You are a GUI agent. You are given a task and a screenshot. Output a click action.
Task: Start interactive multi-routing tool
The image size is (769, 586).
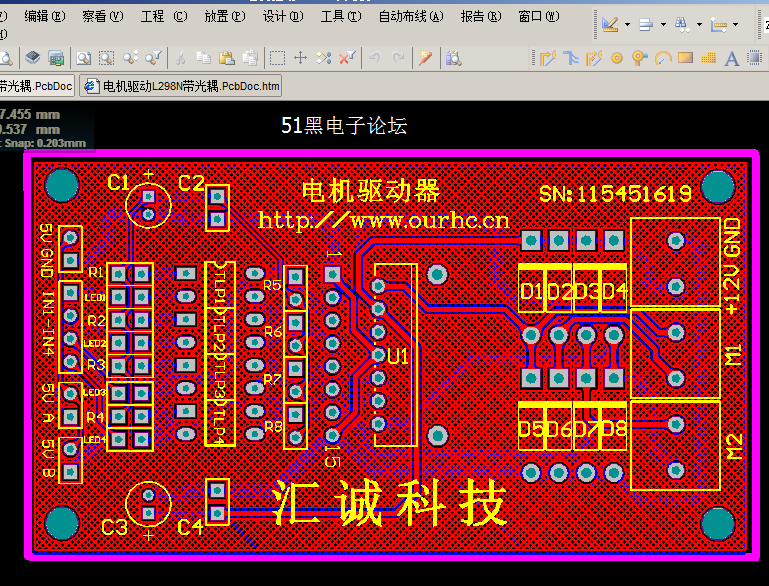tap(594, 58)
